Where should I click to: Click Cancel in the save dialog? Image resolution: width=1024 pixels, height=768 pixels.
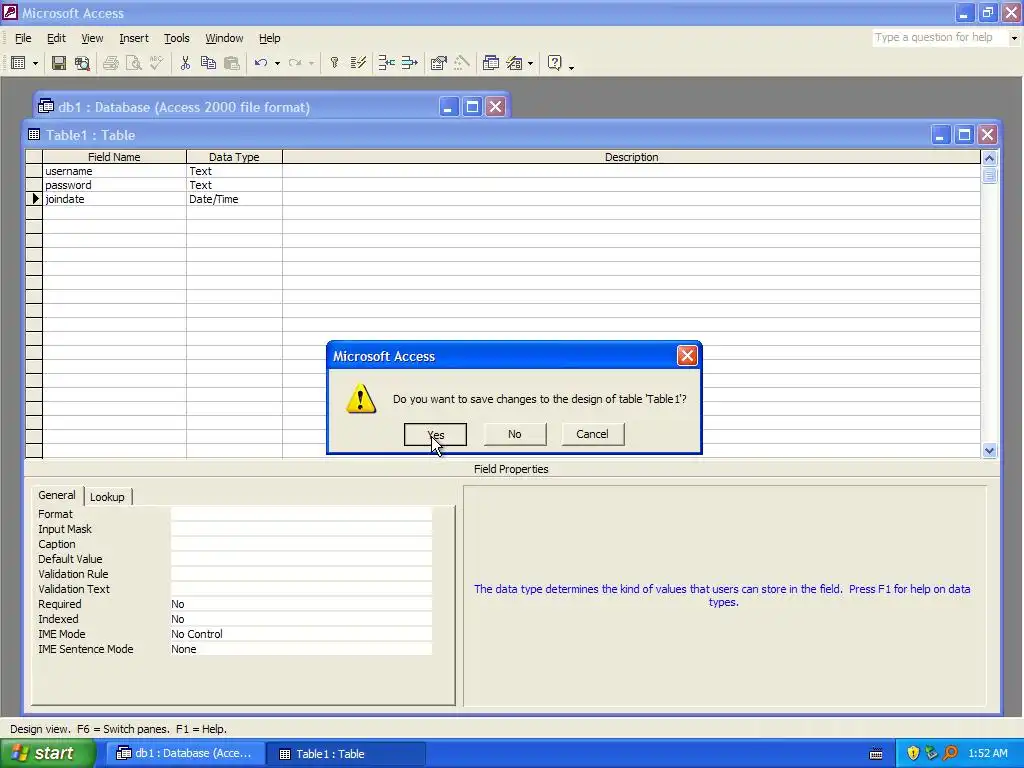592,434
